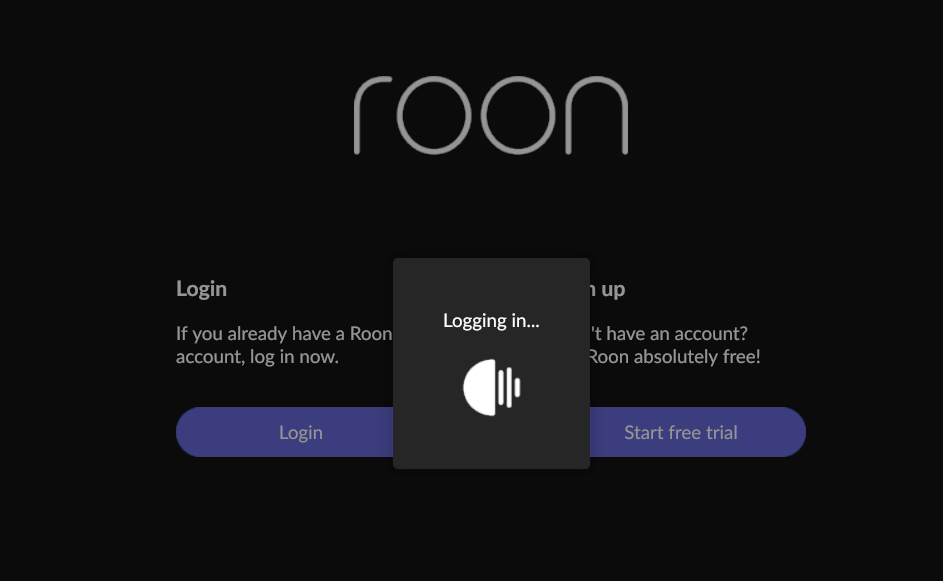The image size is (943, 581).
Task: Click the 'Logging in...' status text
Action: click(491, 321)
